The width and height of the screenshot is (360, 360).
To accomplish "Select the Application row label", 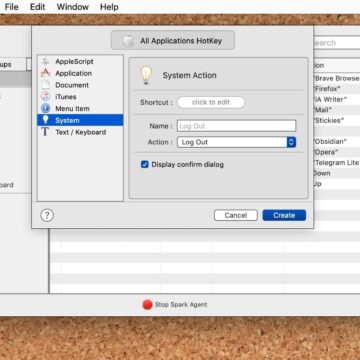I will coord(73,73).
